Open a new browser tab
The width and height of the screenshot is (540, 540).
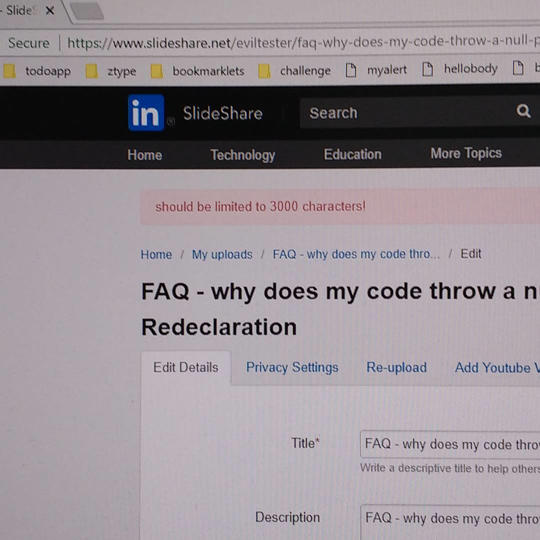87,11
